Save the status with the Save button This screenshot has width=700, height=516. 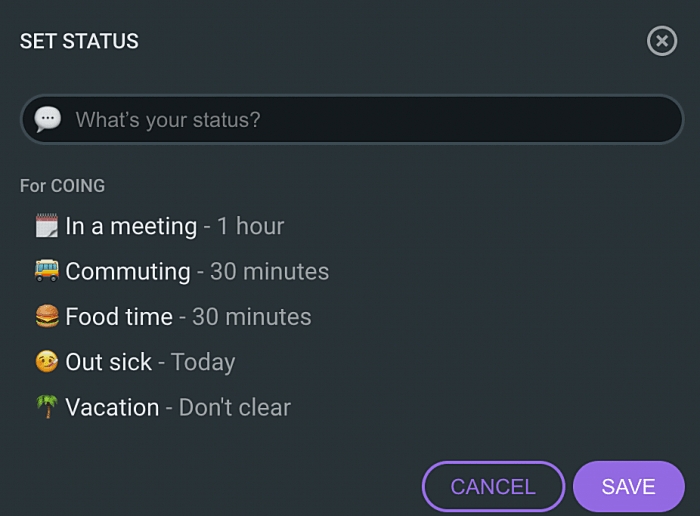628,487
